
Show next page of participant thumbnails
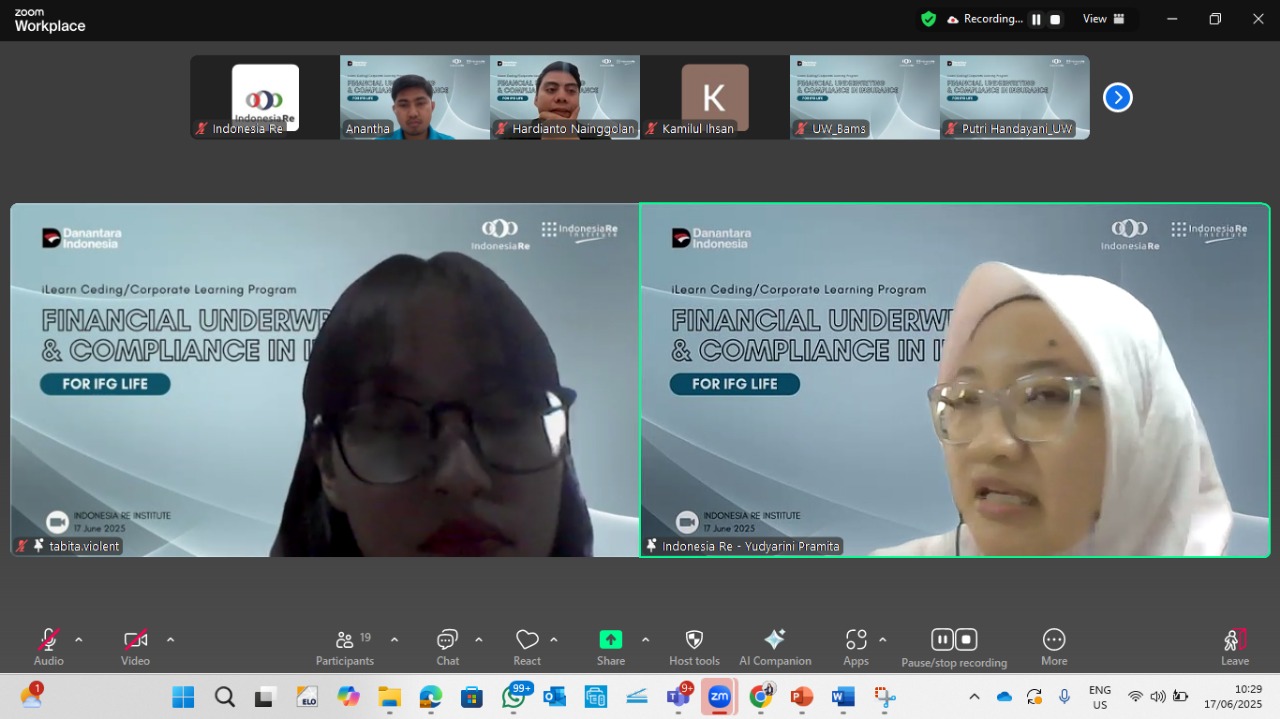[1117, 97]
